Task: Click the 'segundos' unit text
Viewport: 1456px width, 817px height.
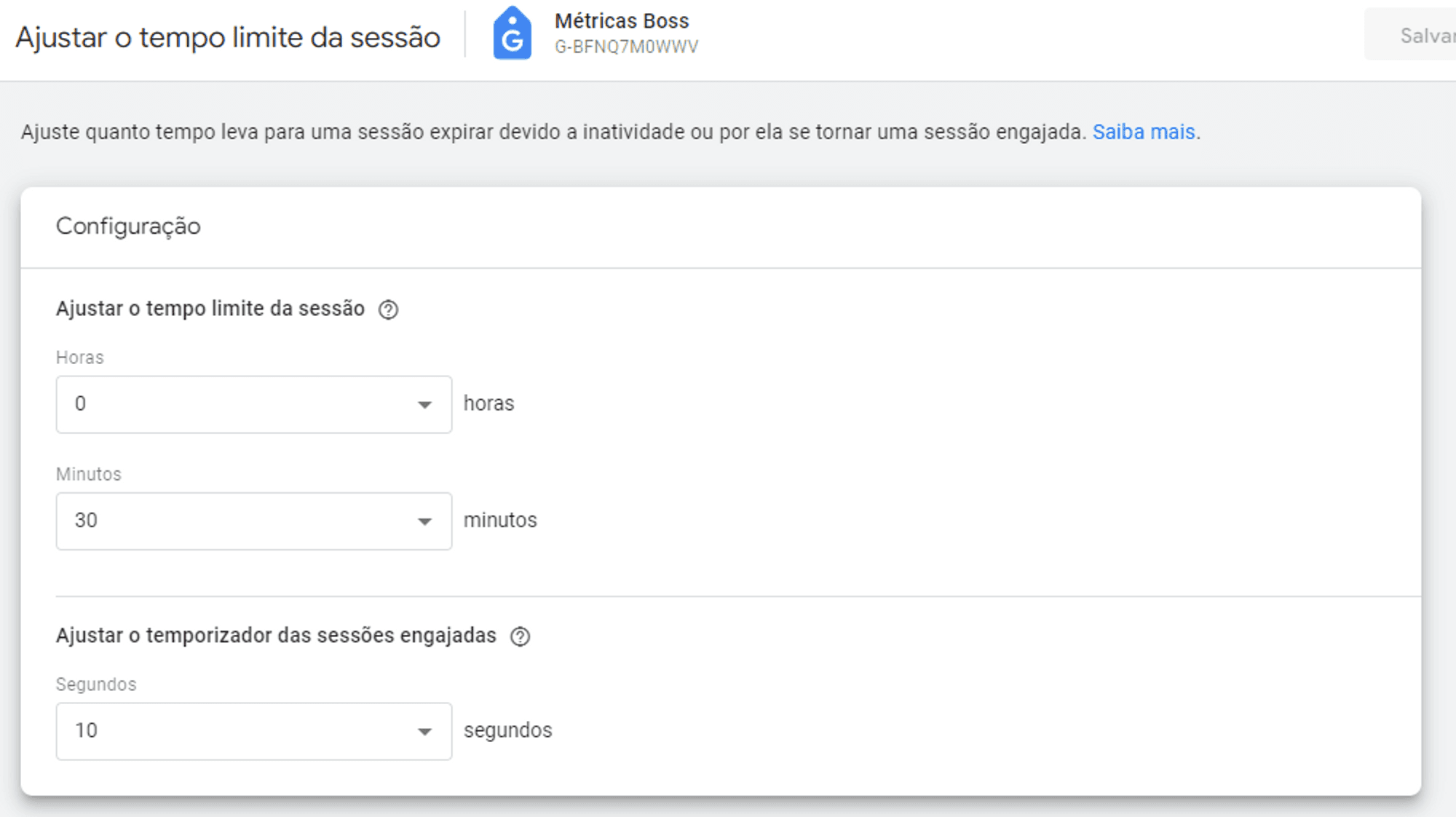Action: coord(507,730)
